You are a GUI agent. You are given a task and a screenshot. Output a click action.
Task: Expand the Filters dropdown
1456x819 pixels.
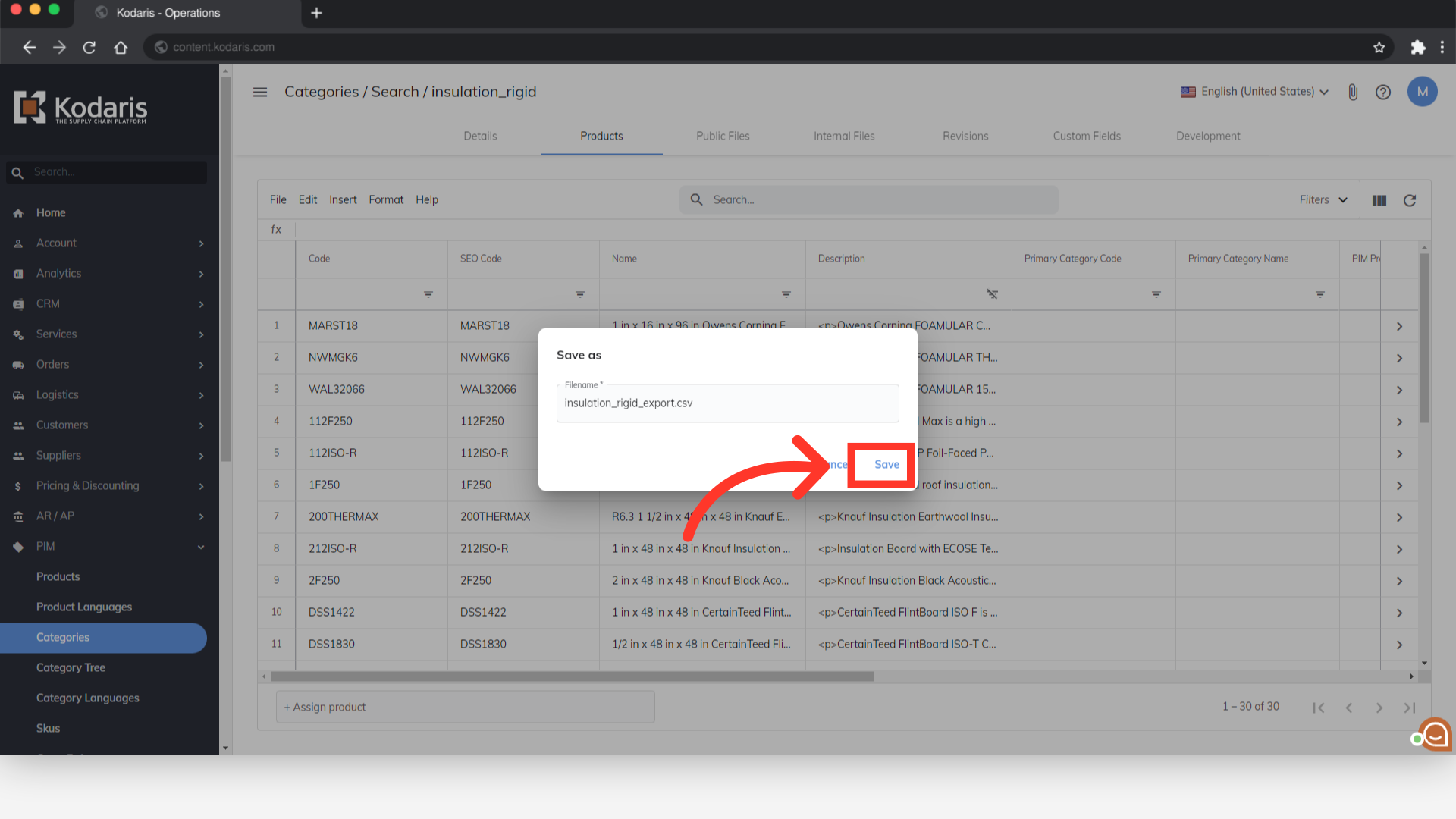1323,200
